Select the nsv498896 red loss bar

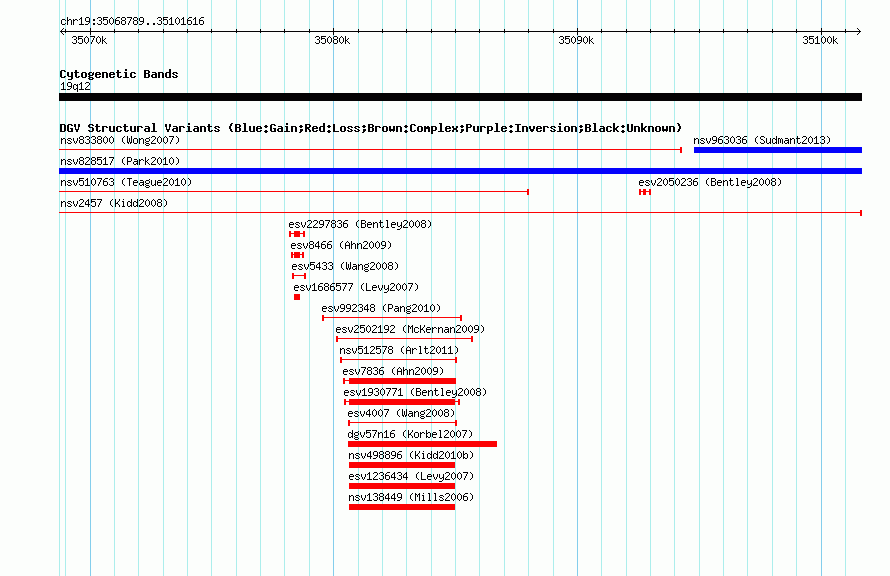[x=402, y=465]
